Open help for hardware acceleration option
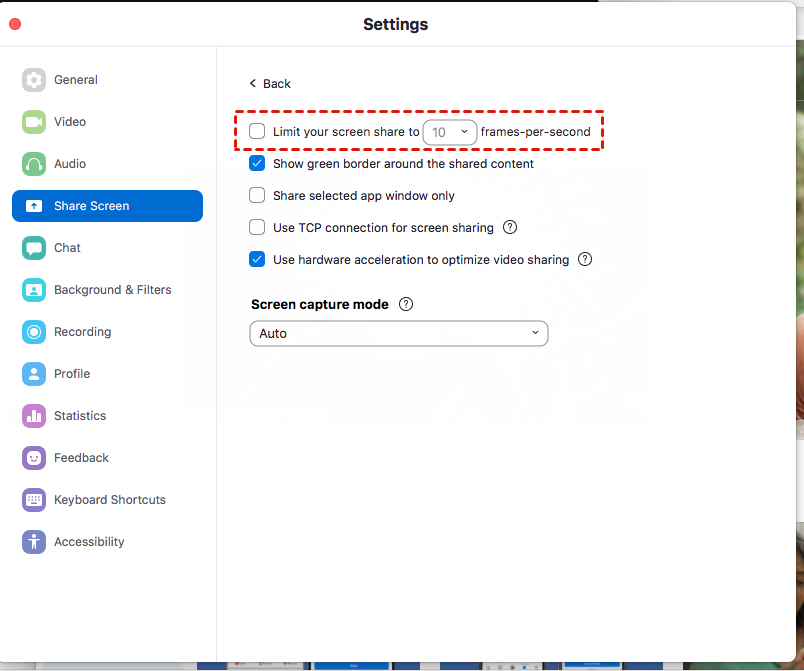Viewport: 804px width, 671px height. pos(585,259)
